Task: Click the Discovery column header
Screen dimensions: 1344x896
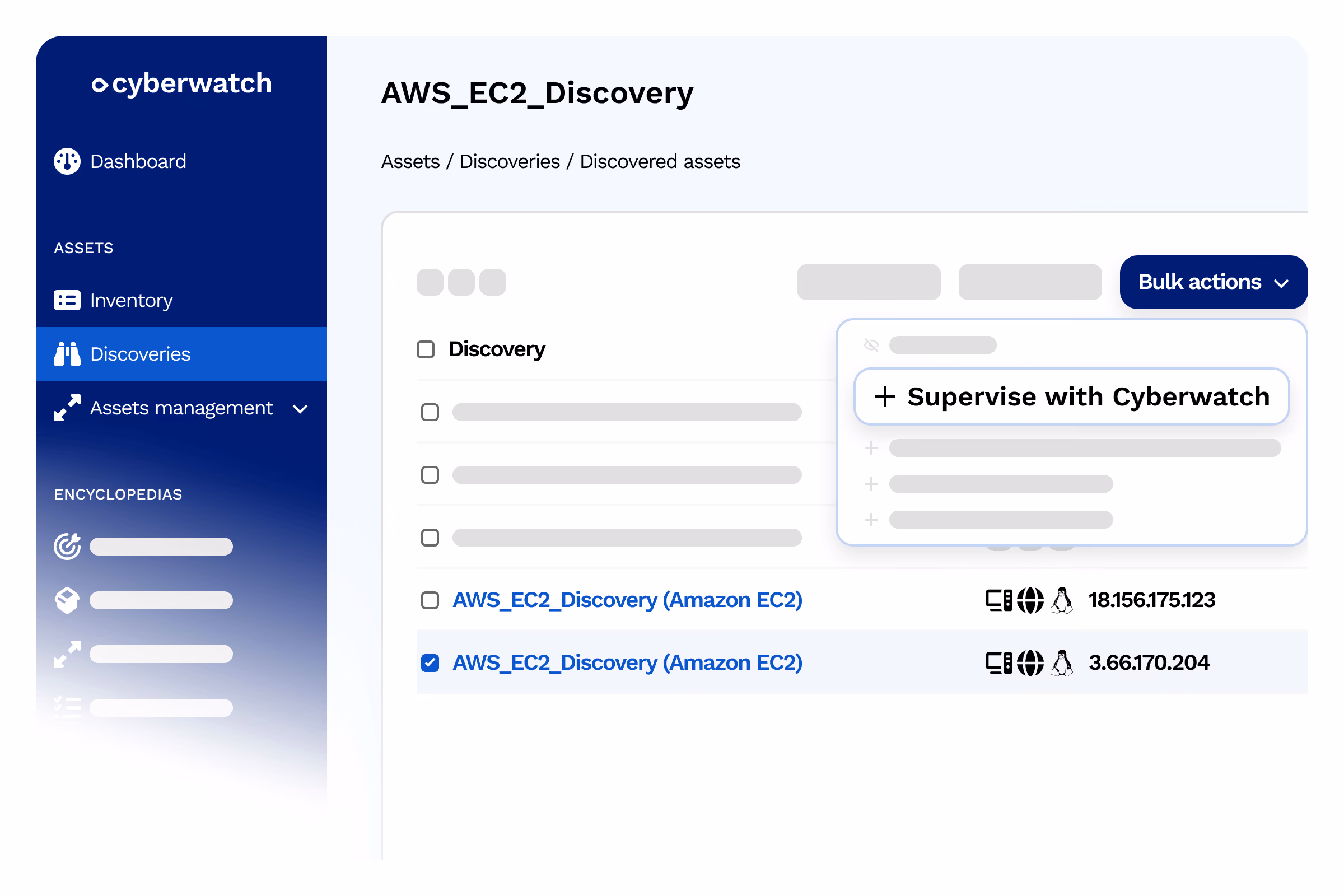Action: pyautogui.click(x=497, y=349)
